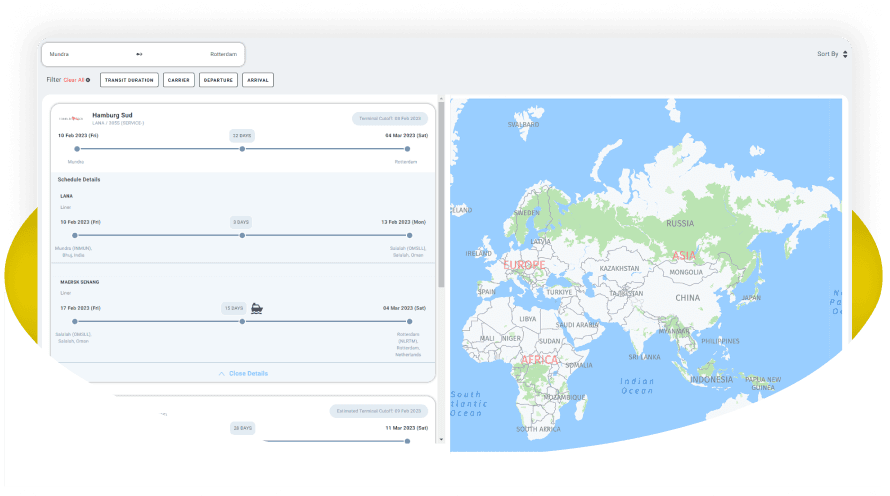The image size is (890, 496).
Task: Click the swap origin-destination arrows icon
Action: tap(139, 54)
